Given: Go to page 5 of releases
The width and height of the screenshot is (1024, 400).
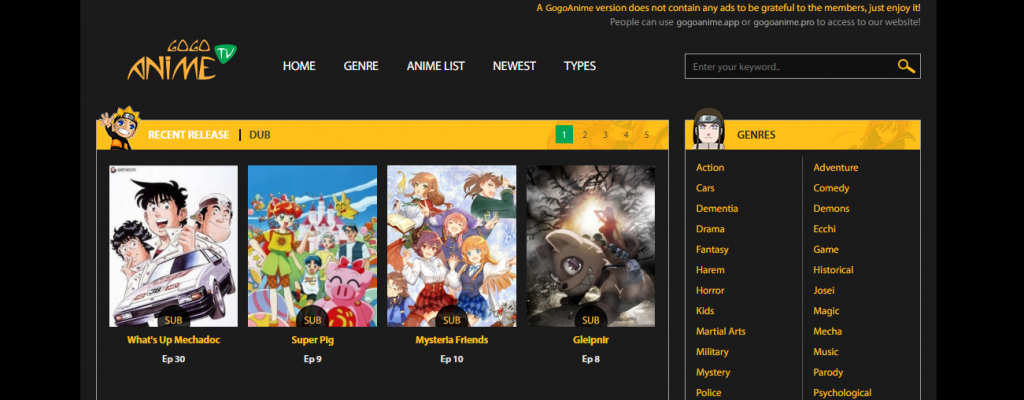Looking at the screenshot, I should pyautogui.click(x=647, y=135).
